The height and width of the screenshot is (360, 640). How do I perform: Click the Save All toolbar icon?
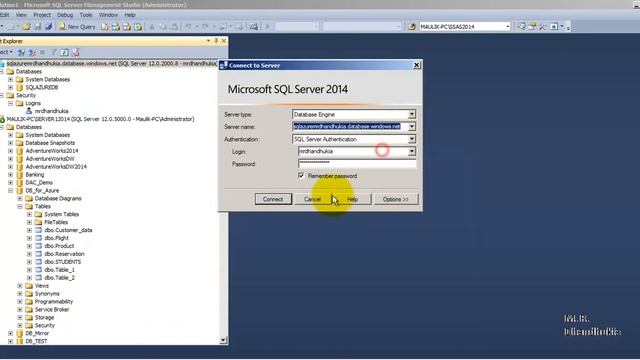pos(49,27)
